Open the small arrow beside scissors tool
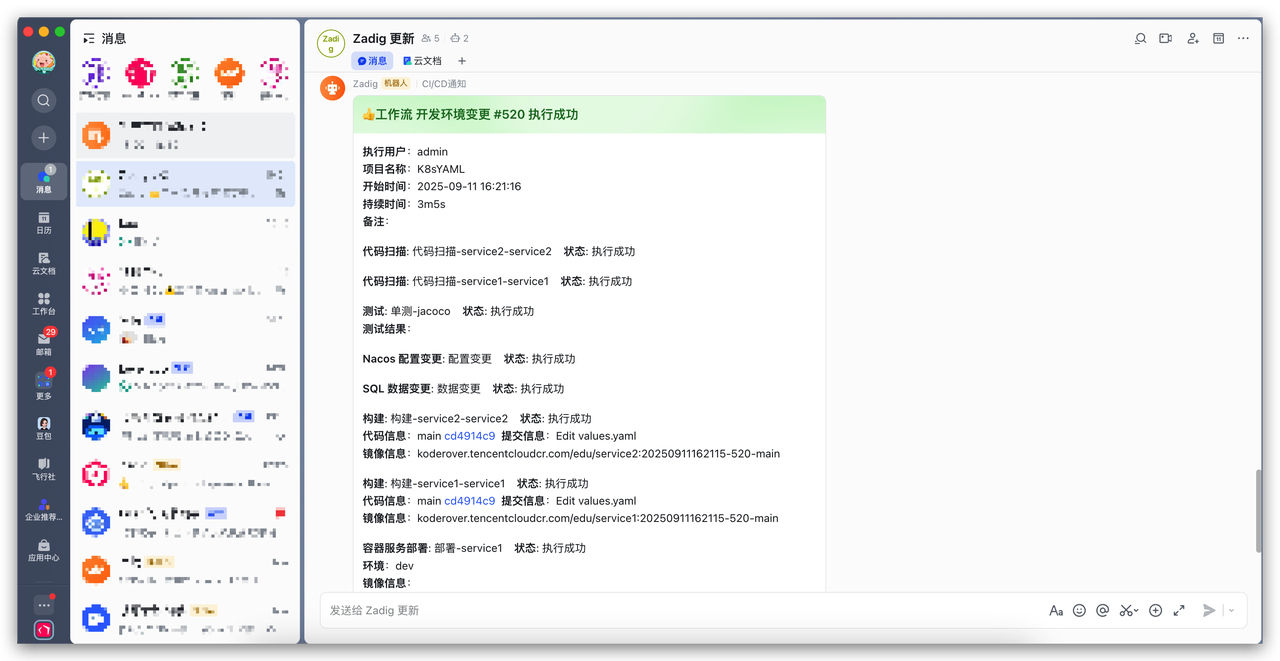Viewport: 1280px width, 661px height. [x=1137, y=611]
